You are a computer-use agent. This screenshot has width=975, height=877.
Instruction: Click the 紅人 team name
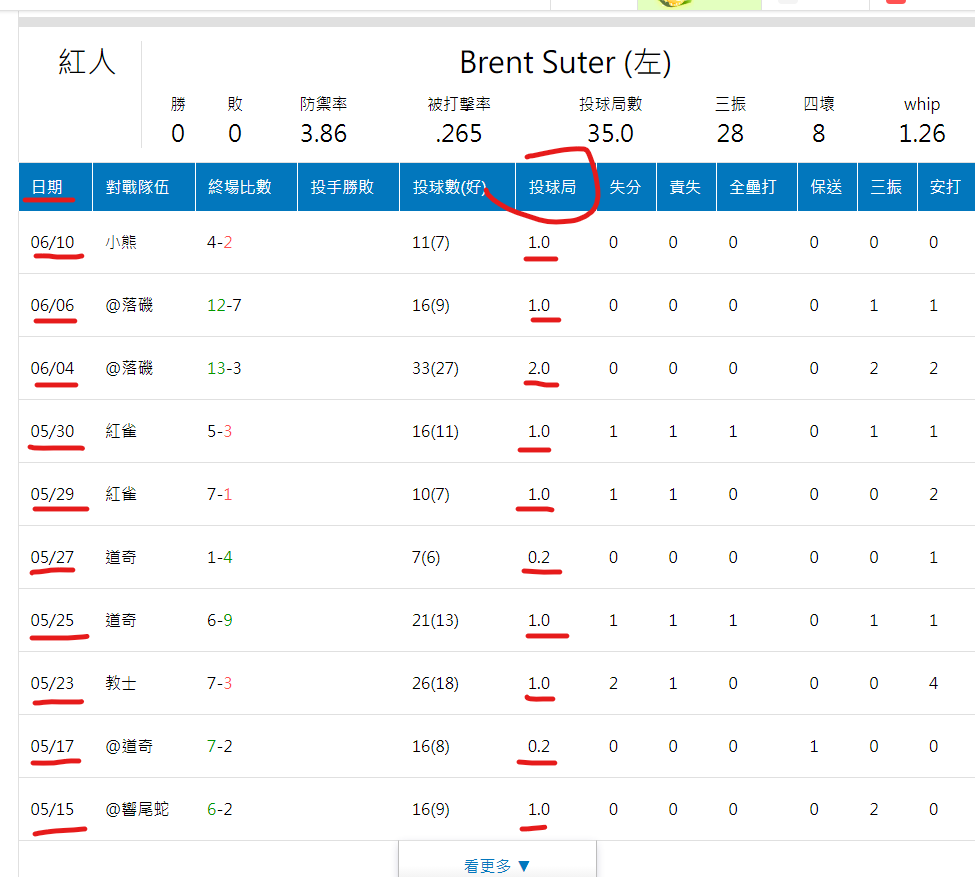click(87, 62)
